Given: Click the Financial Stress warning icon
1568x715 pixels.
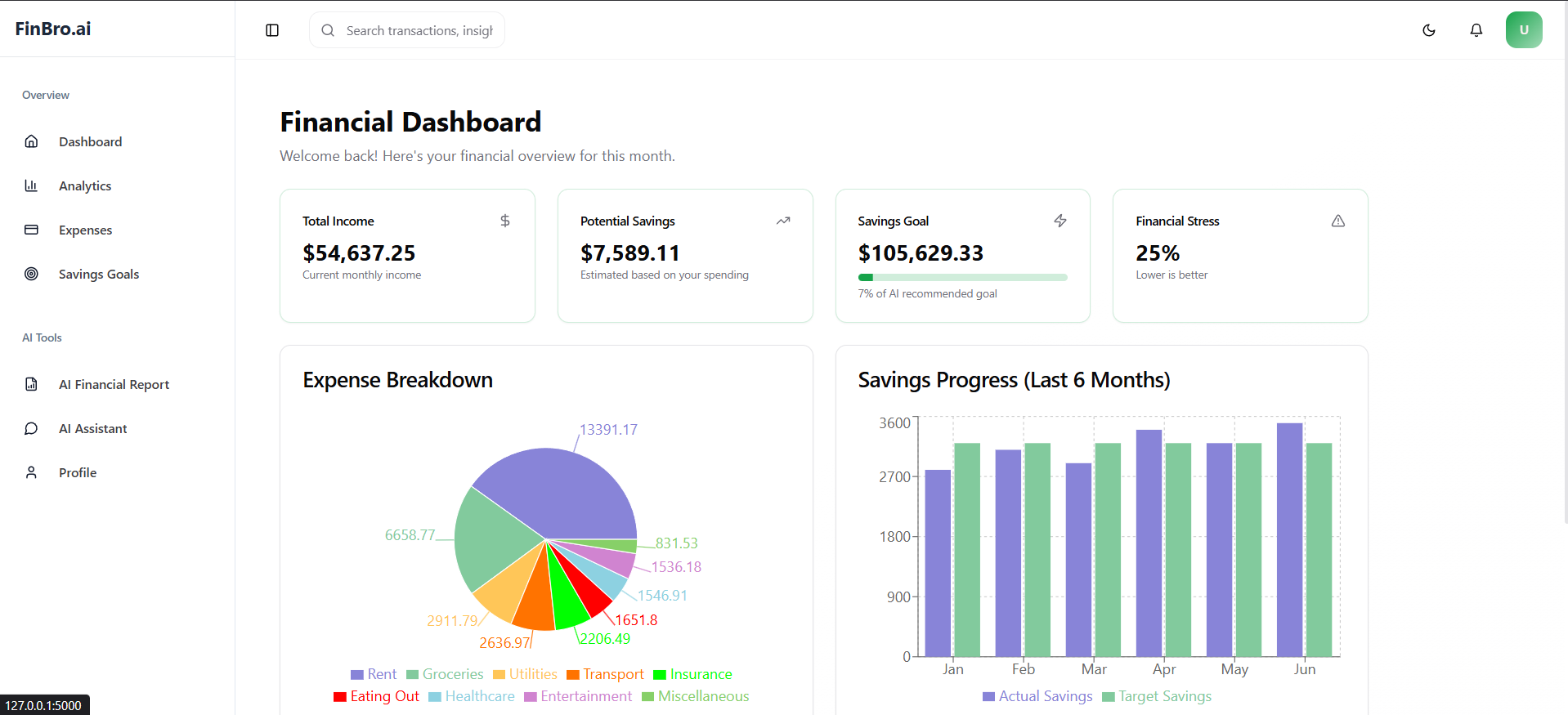Looking at the screenshot, I should coord(1337,221).
